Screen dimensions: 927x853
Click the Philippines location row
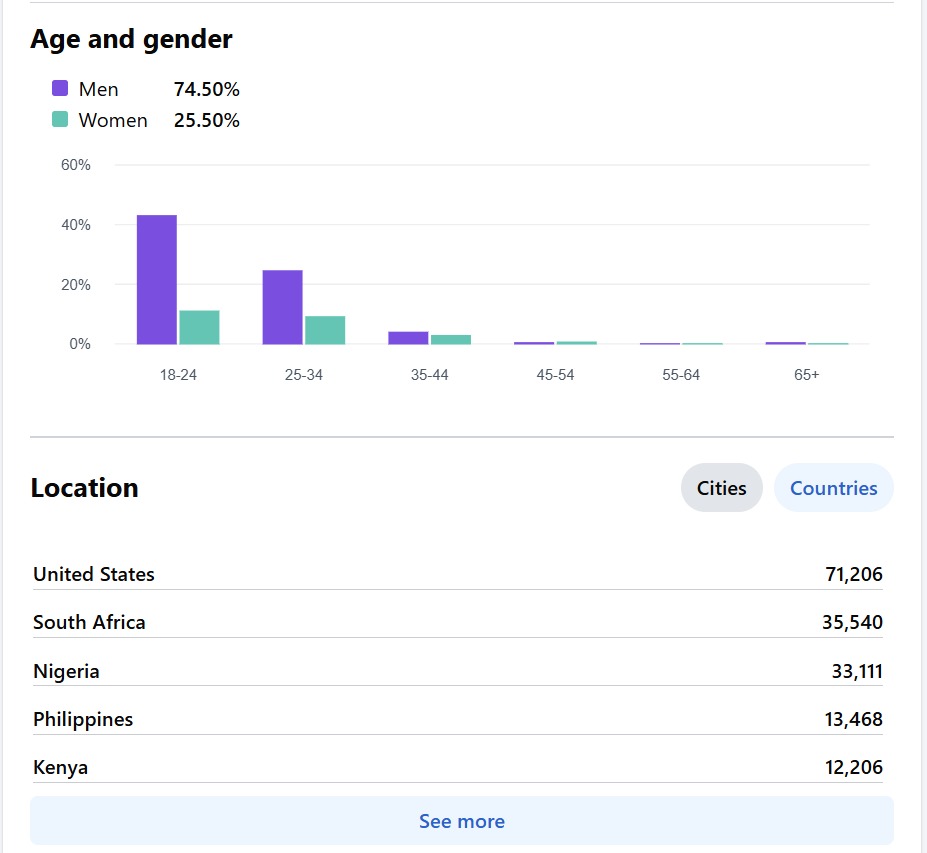pyautogui.click(x=457, y=719)
